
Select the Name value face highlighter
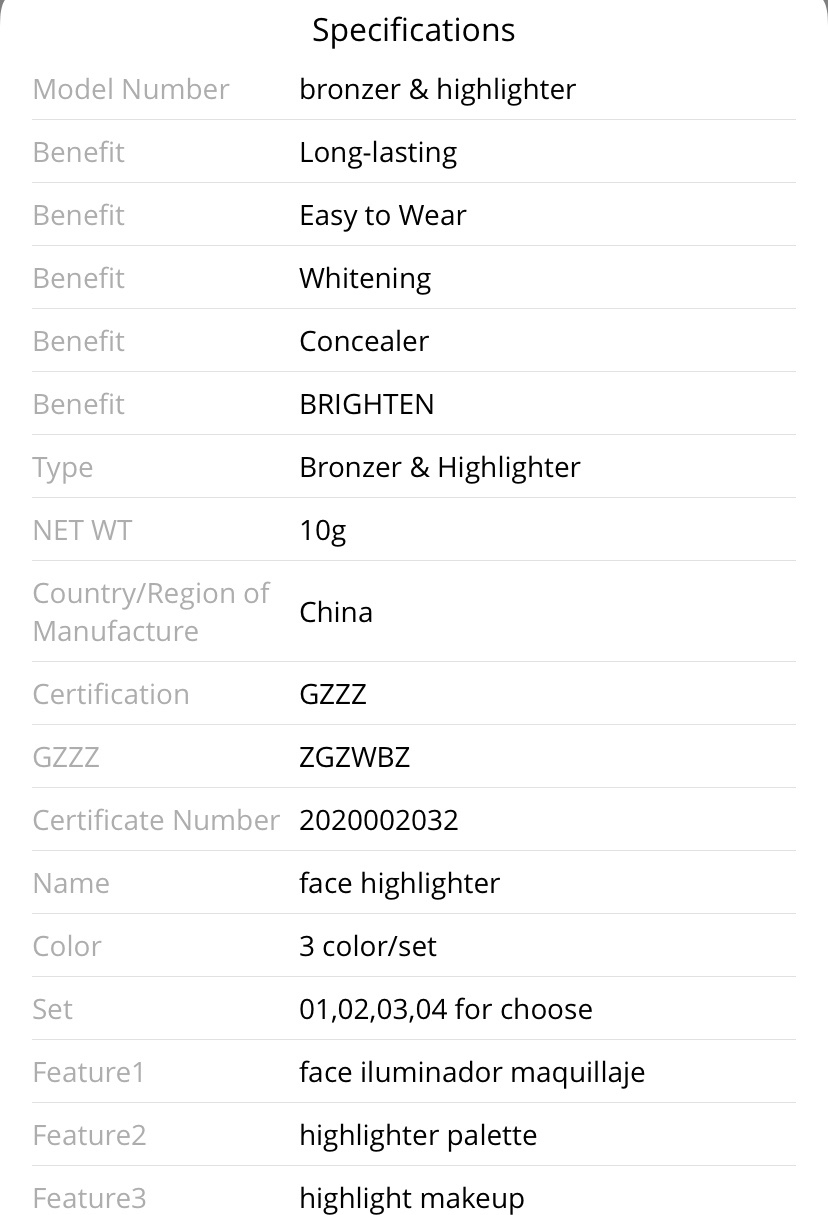tap(400, 883)
